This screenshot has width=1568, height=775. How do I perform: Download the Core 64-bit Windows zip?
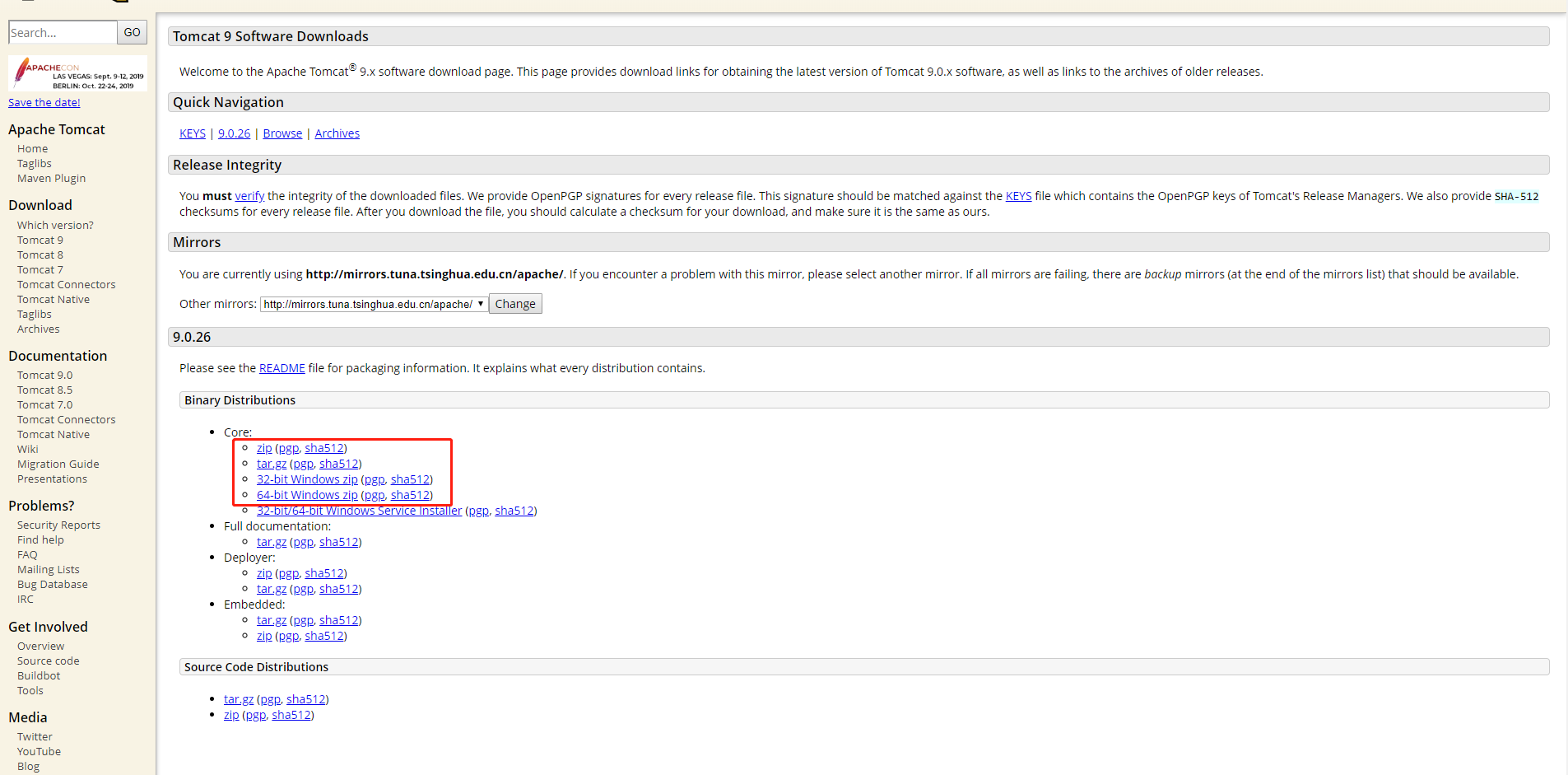(307, 495)
